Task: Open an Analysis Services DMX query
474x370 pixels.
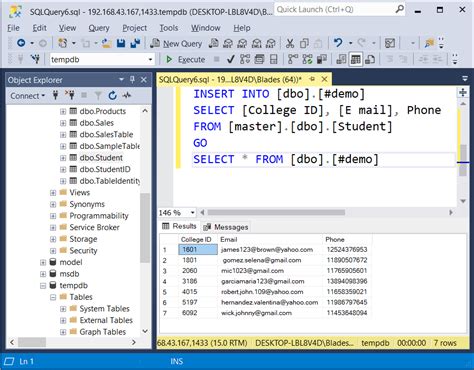Action: [x=242, y=43]
